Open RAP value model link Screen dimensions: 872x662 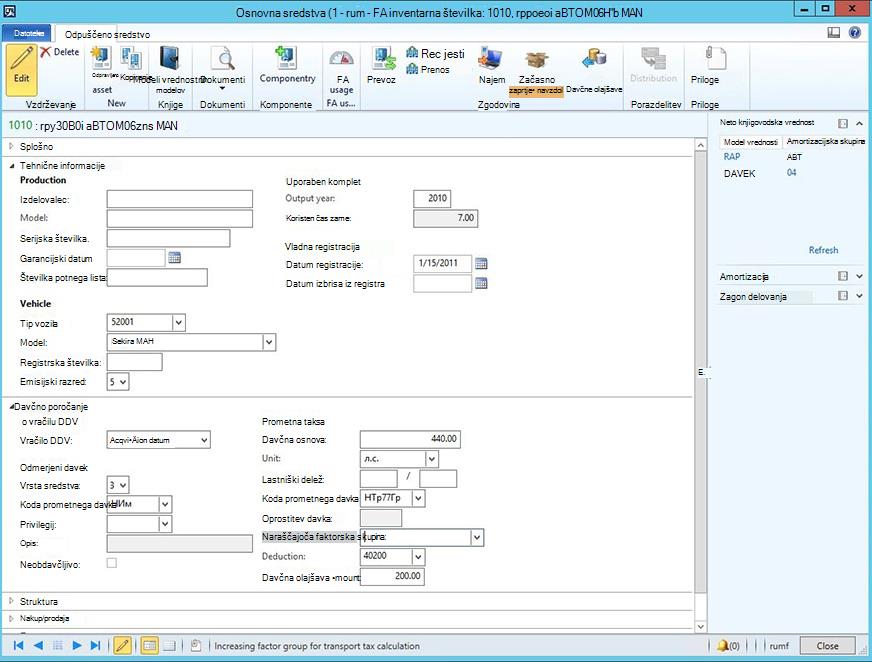[732, 157]
